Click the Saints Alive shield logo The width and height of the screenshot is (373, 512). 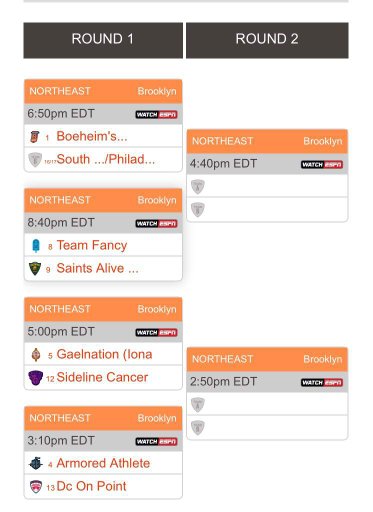(35, 269)
